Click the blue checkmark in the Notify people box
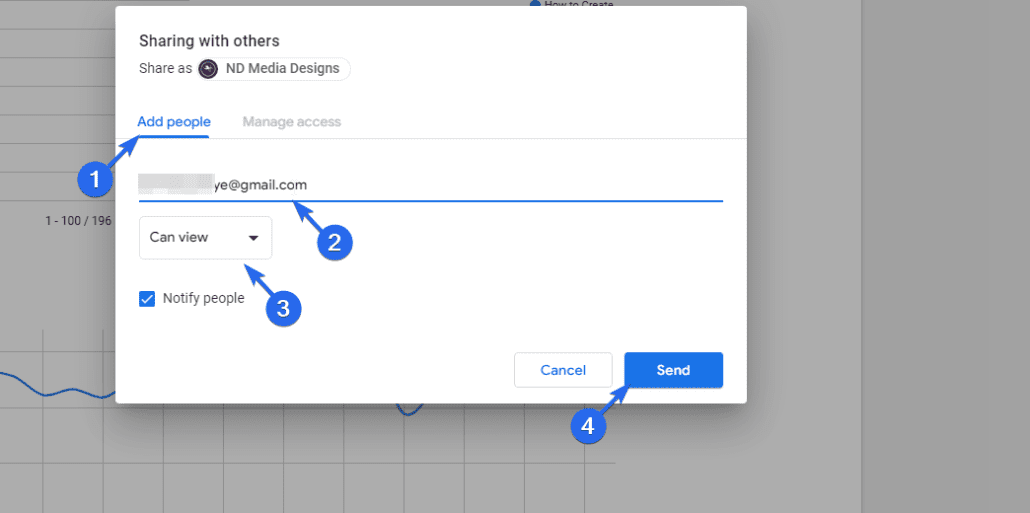Image resolution: width=1030 pixels, height=513 pixels. [147, 299]
